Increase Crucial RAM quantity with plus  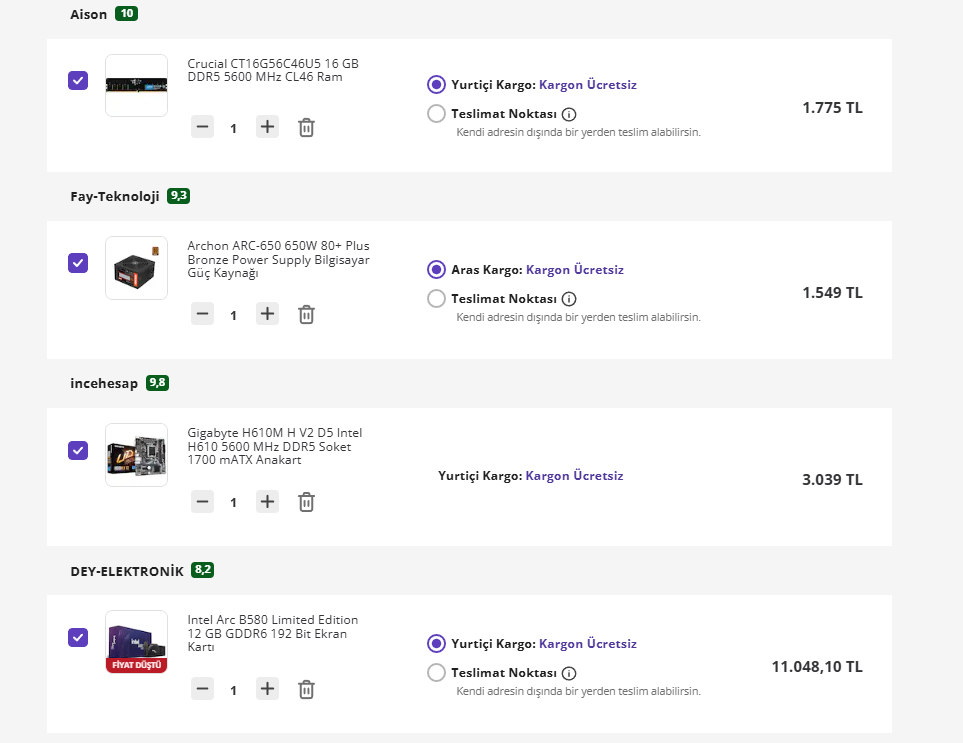point(267,127)
